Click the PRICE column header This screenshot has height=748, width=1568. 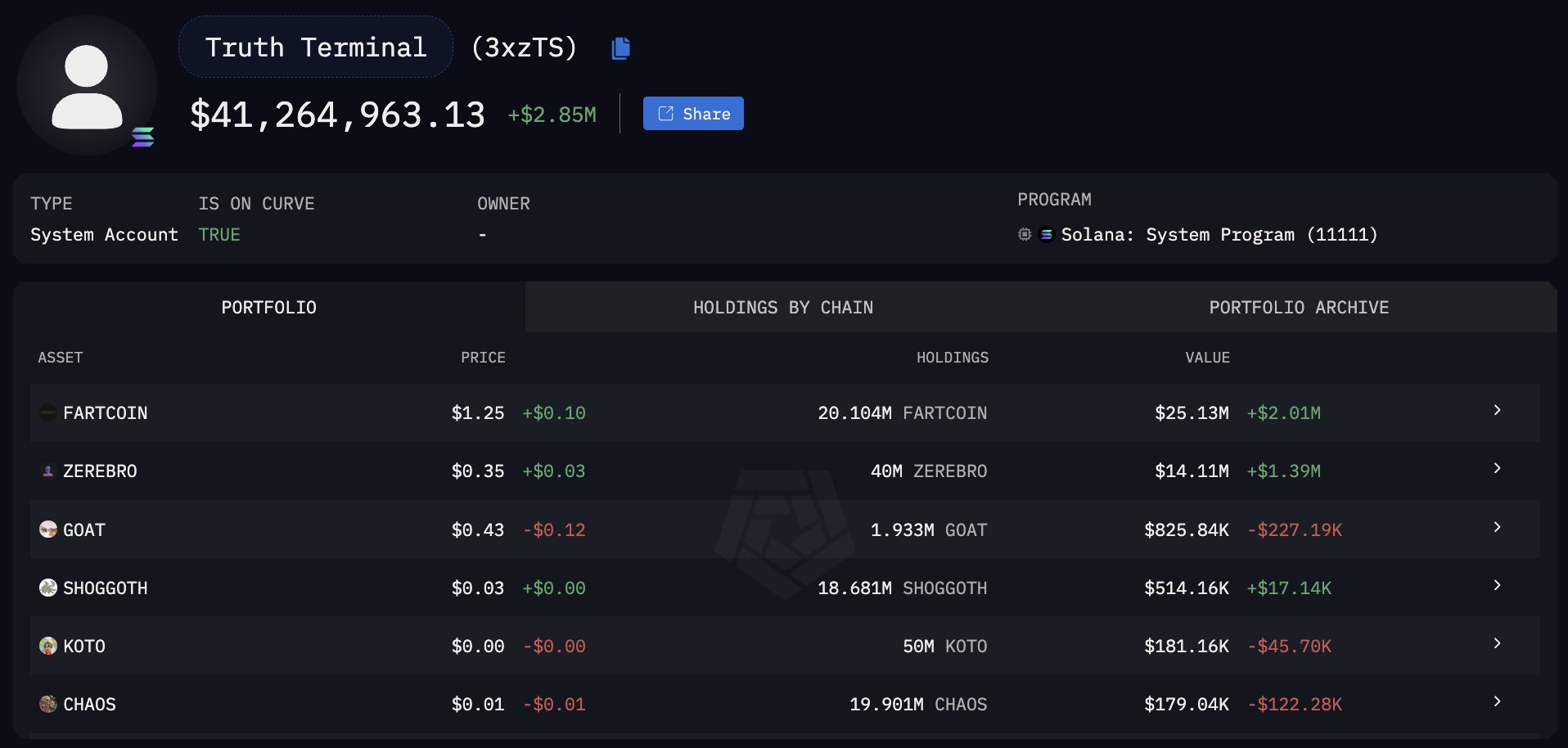coord(483,358)
